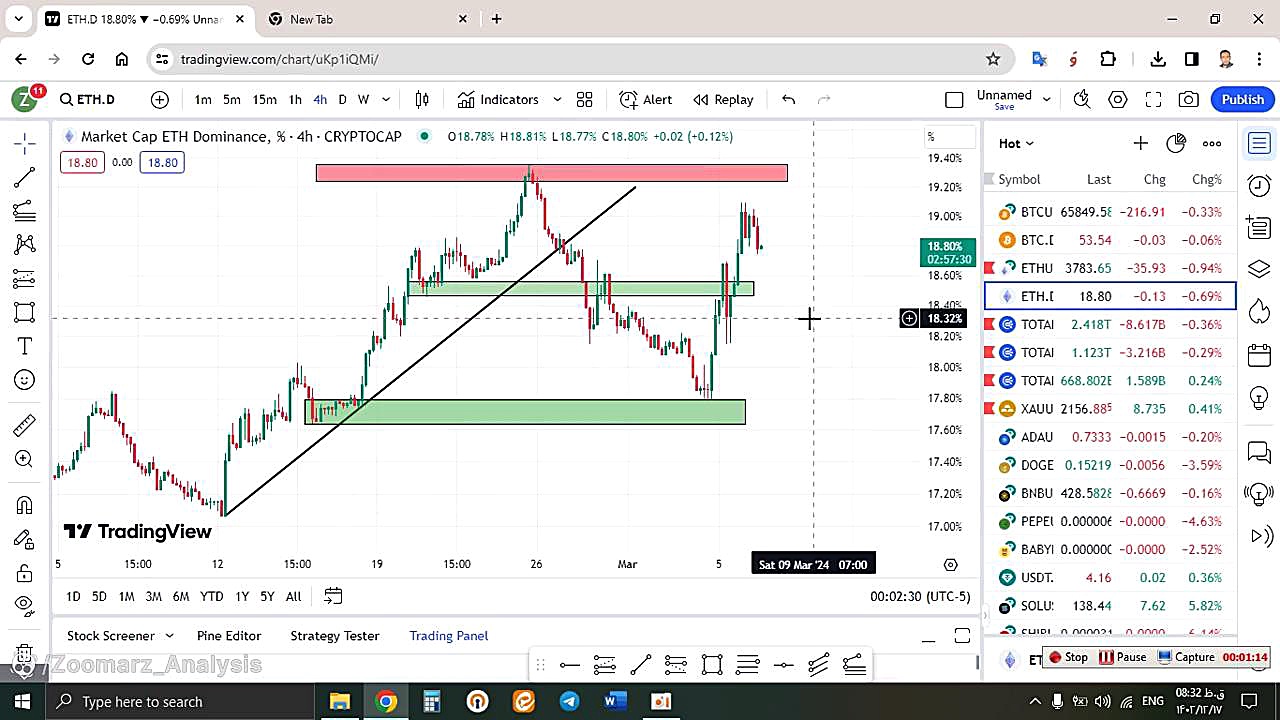Screen dimensions: 1280x720
Task: Create an Alert
Action: [646, 99]
